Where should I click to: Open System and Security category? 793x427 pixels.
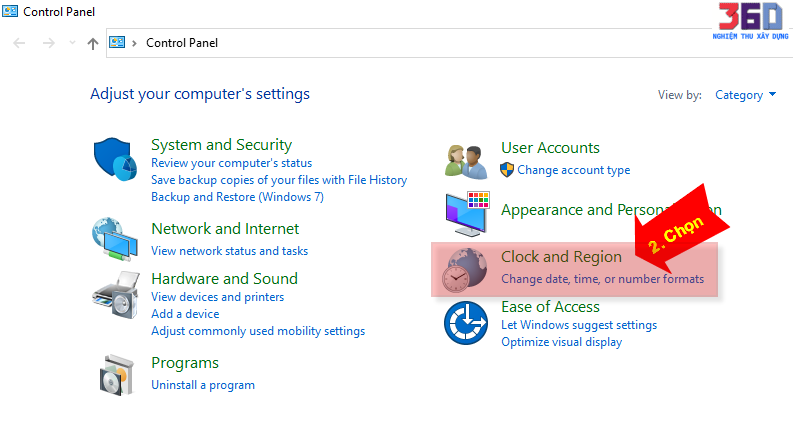point(222,145)
